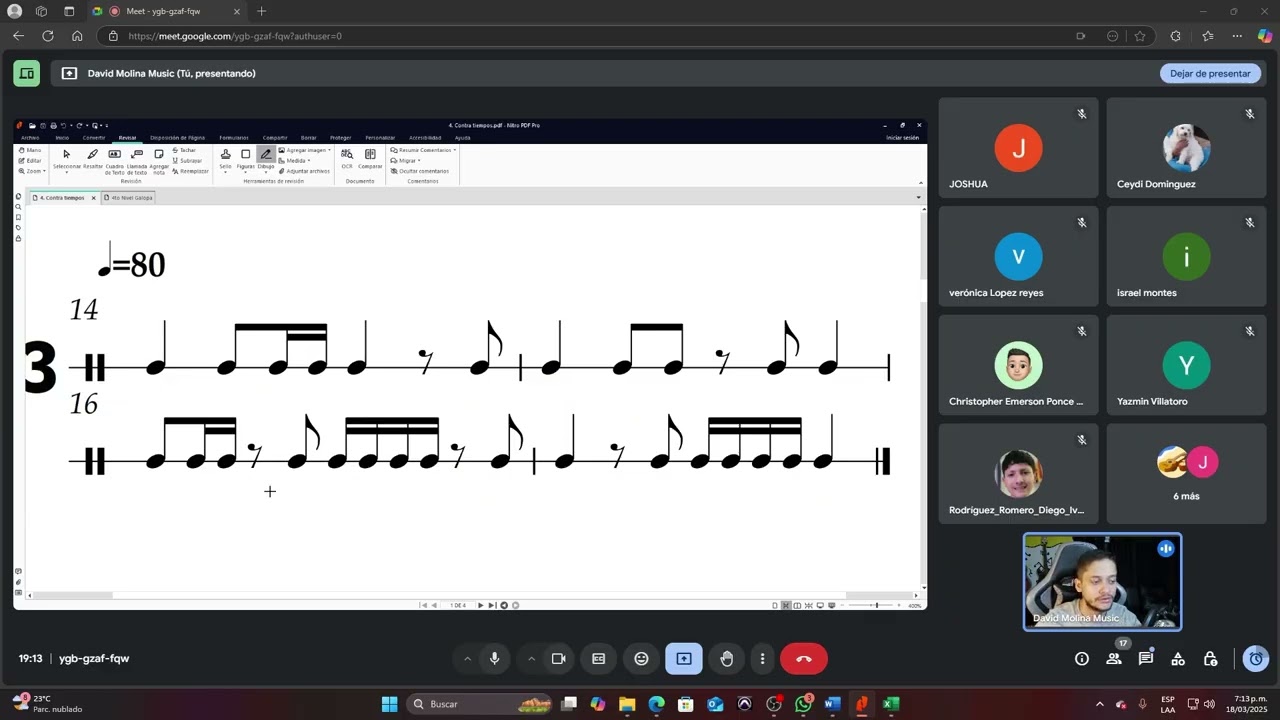Click Iniciar sesión in Nitro
The height and width of the screenshot is (720, 1280).
pos(902,137)
